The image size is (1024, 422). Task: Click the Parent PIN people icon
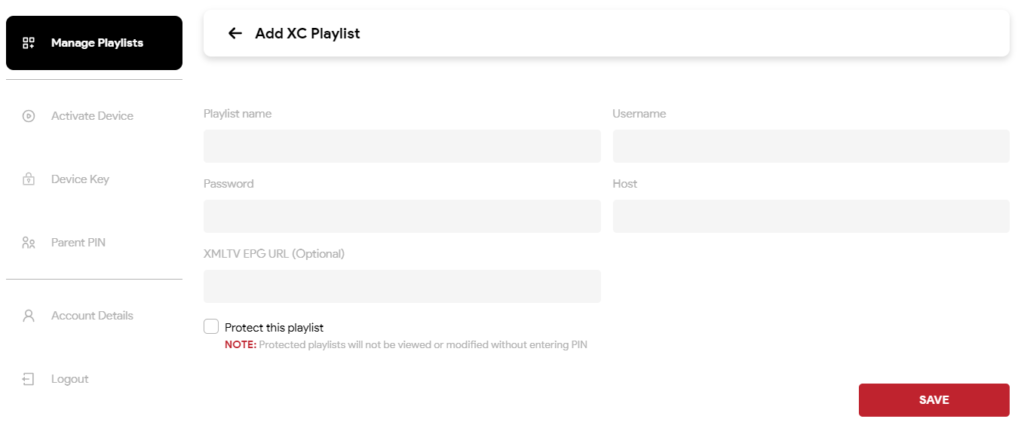pos(29,243)
